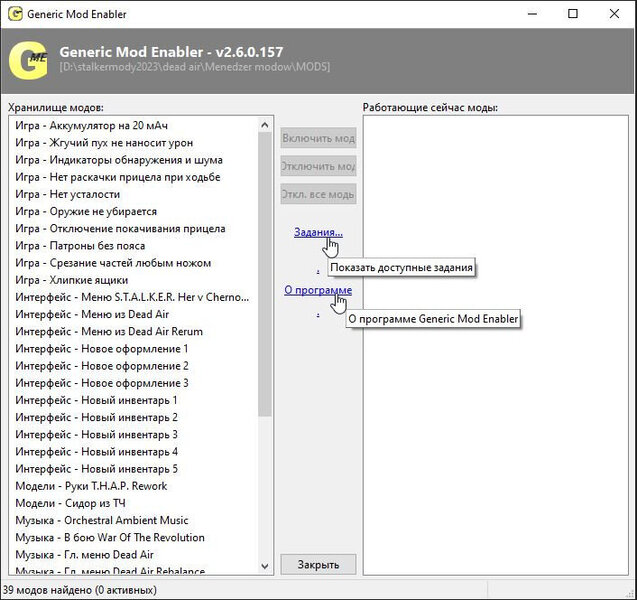Viewport: 637px width, 600px height.
Task: Select mod Игра - Аккумулятор на 20 мАч
Action: click(91, 126)
